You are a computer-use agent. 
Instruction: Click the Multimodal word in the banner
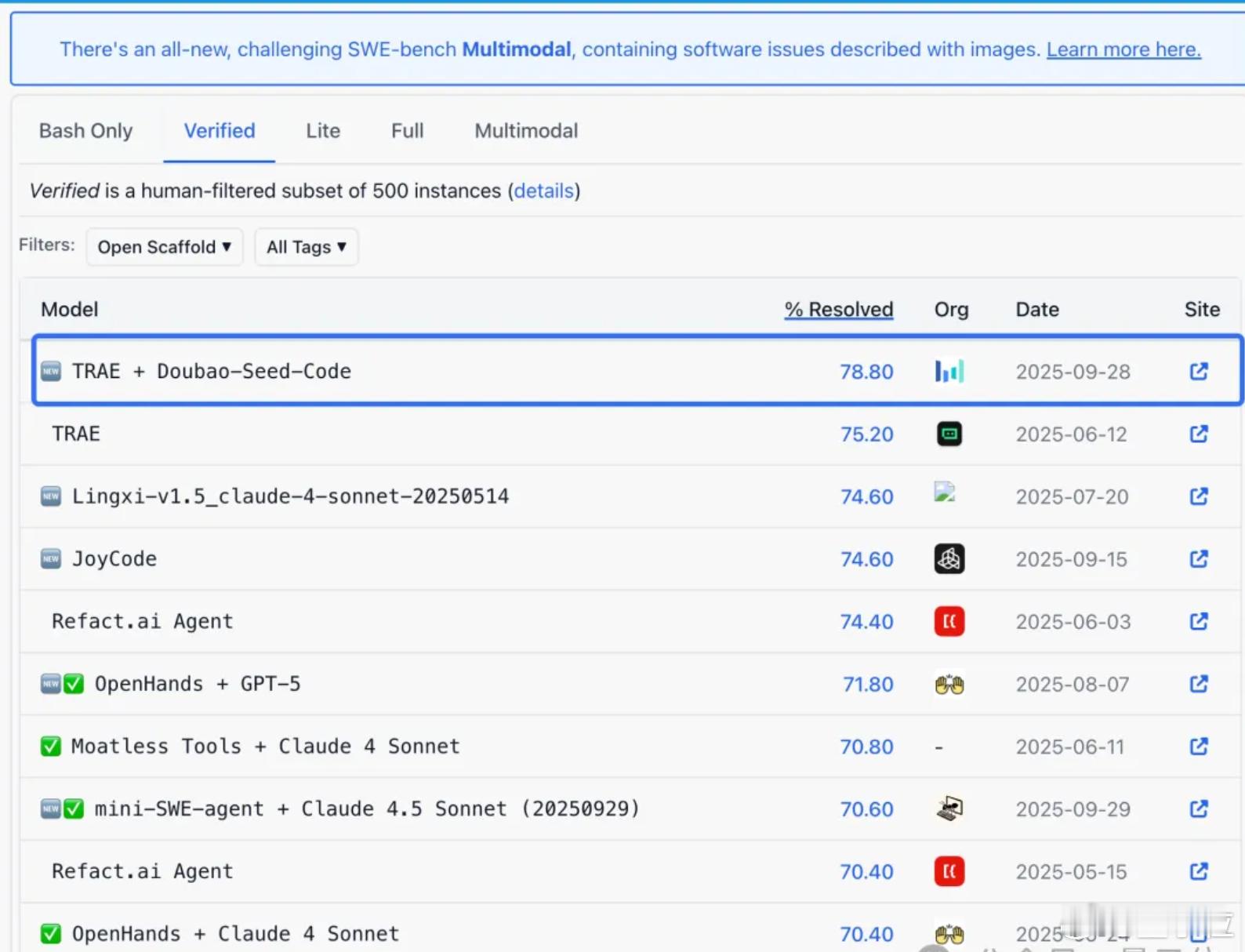point(517,49)
